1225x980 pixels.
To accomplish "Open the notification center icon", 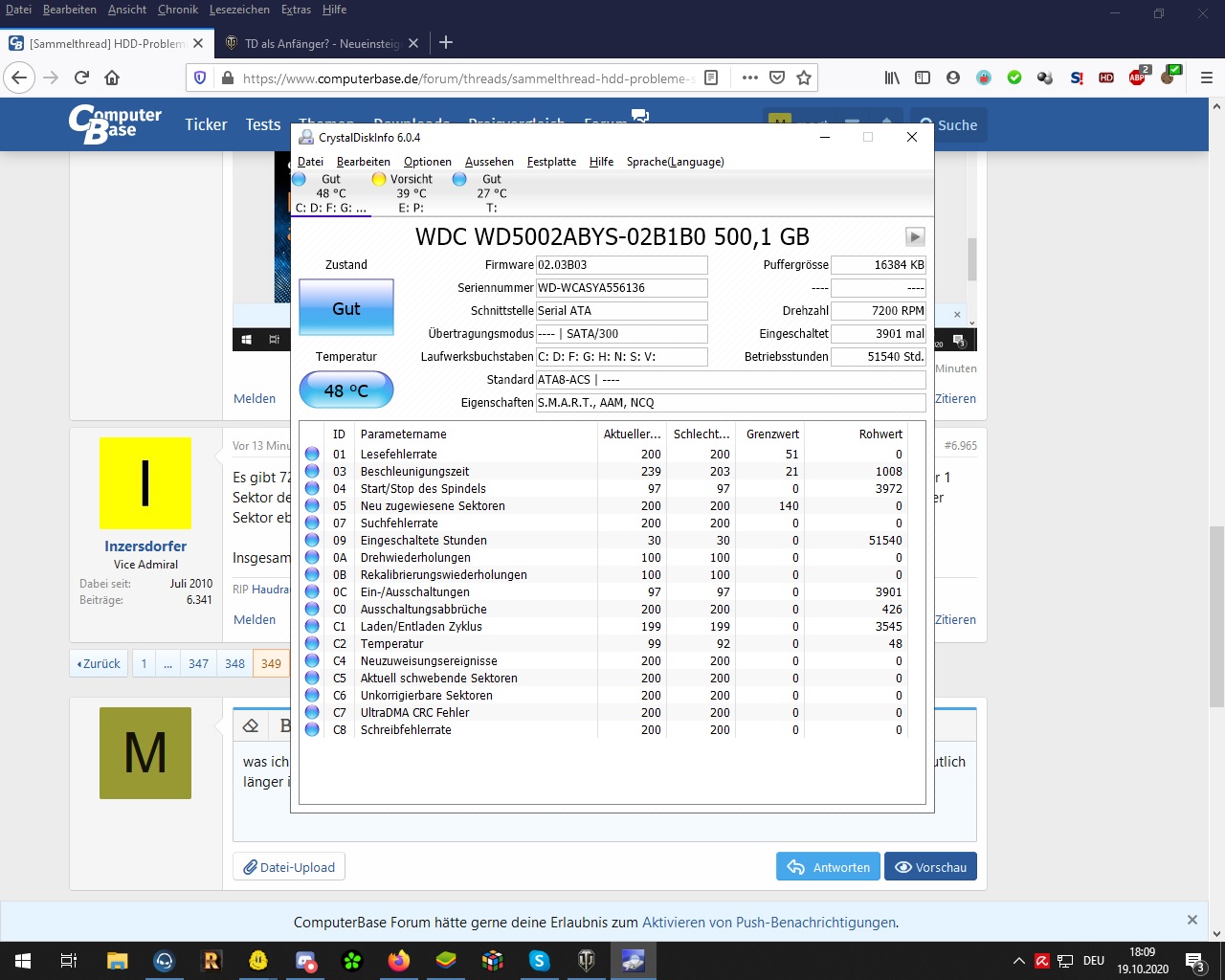I will [1194, 960].
